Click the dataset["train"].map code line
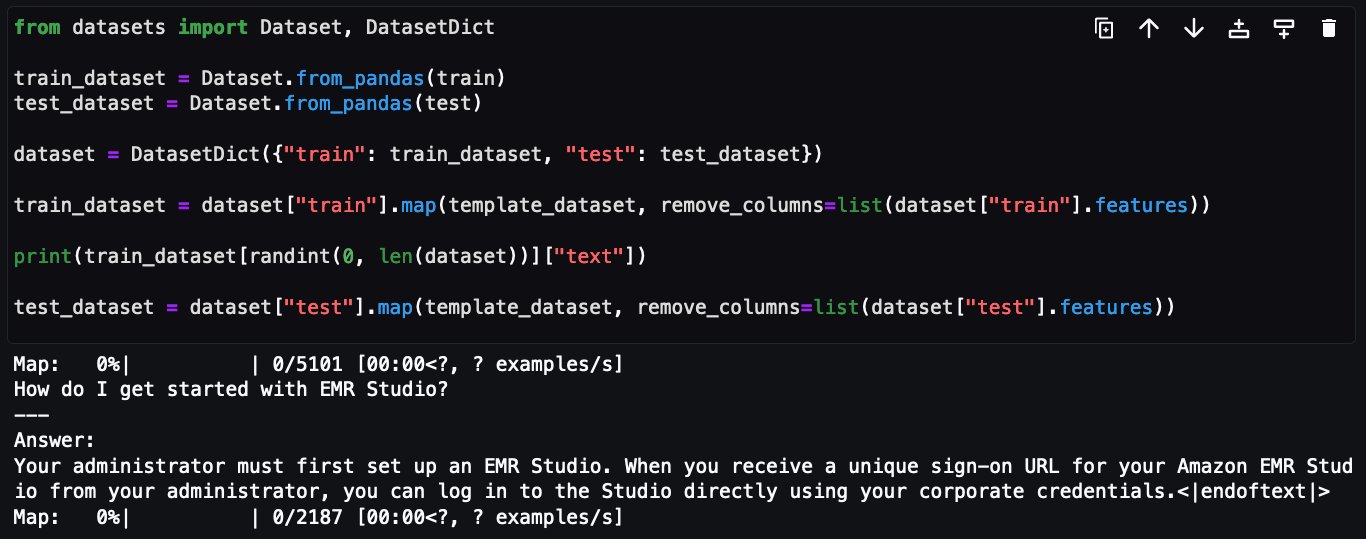This screenshot has height=539, width=1366. [612, 205]
